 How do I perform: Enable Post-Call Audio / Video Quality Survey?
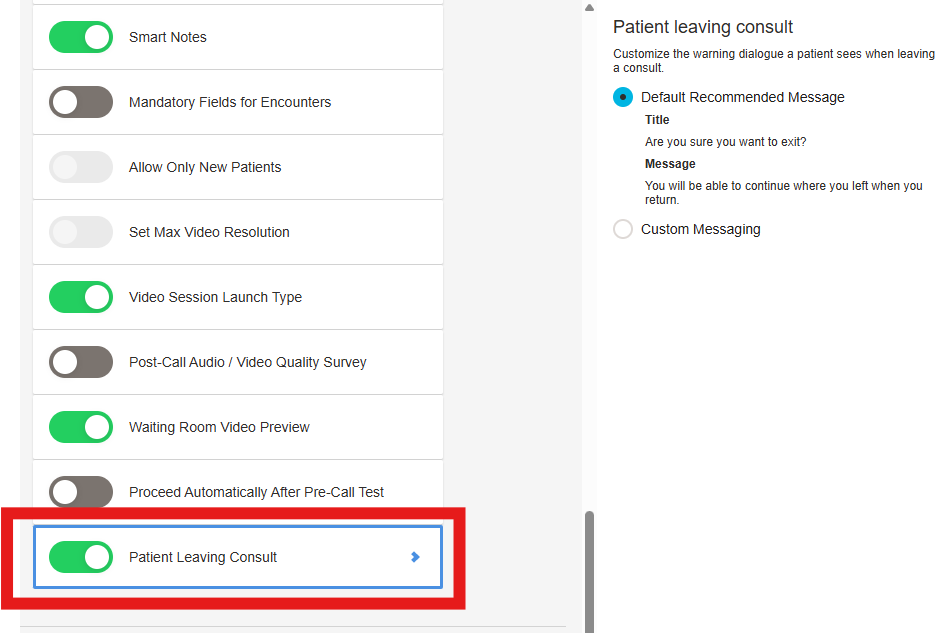click(x=81, y=362)
